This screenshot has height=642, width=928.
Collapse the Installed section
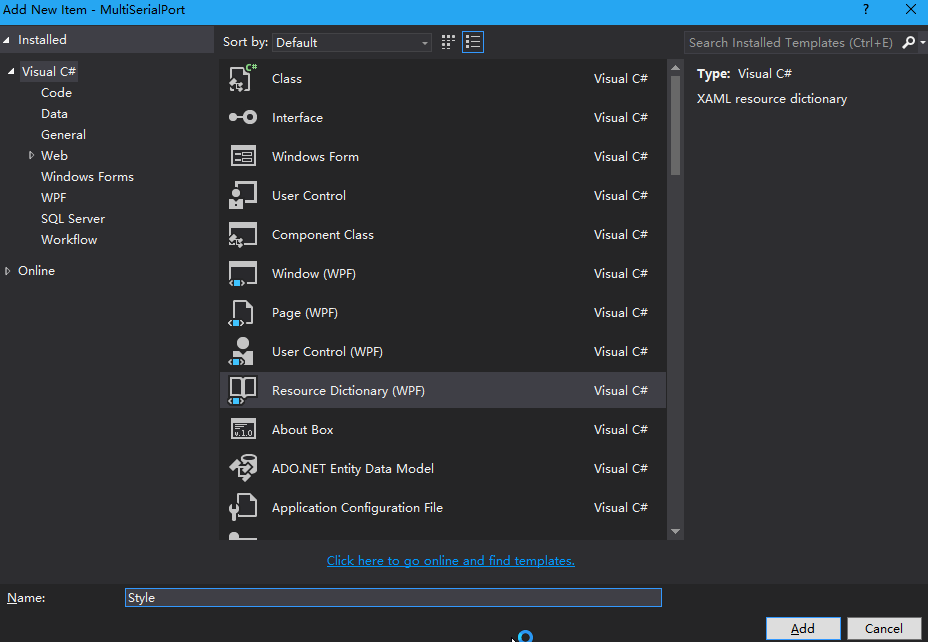point(7,40)
